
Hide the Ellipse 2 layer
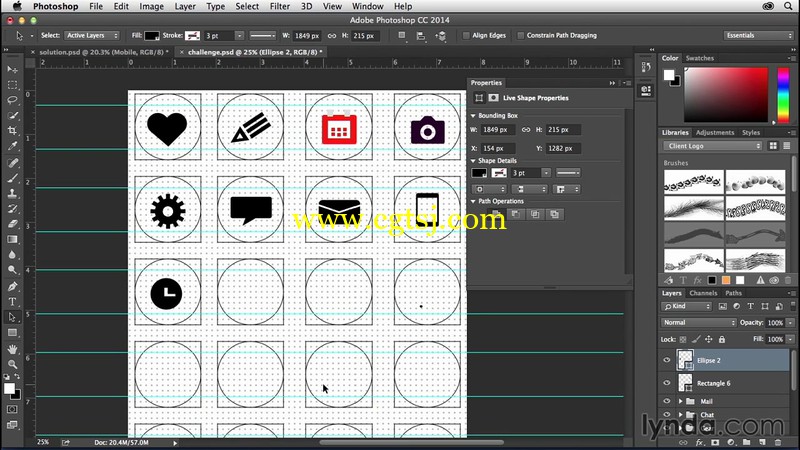(x=666, y=360)
